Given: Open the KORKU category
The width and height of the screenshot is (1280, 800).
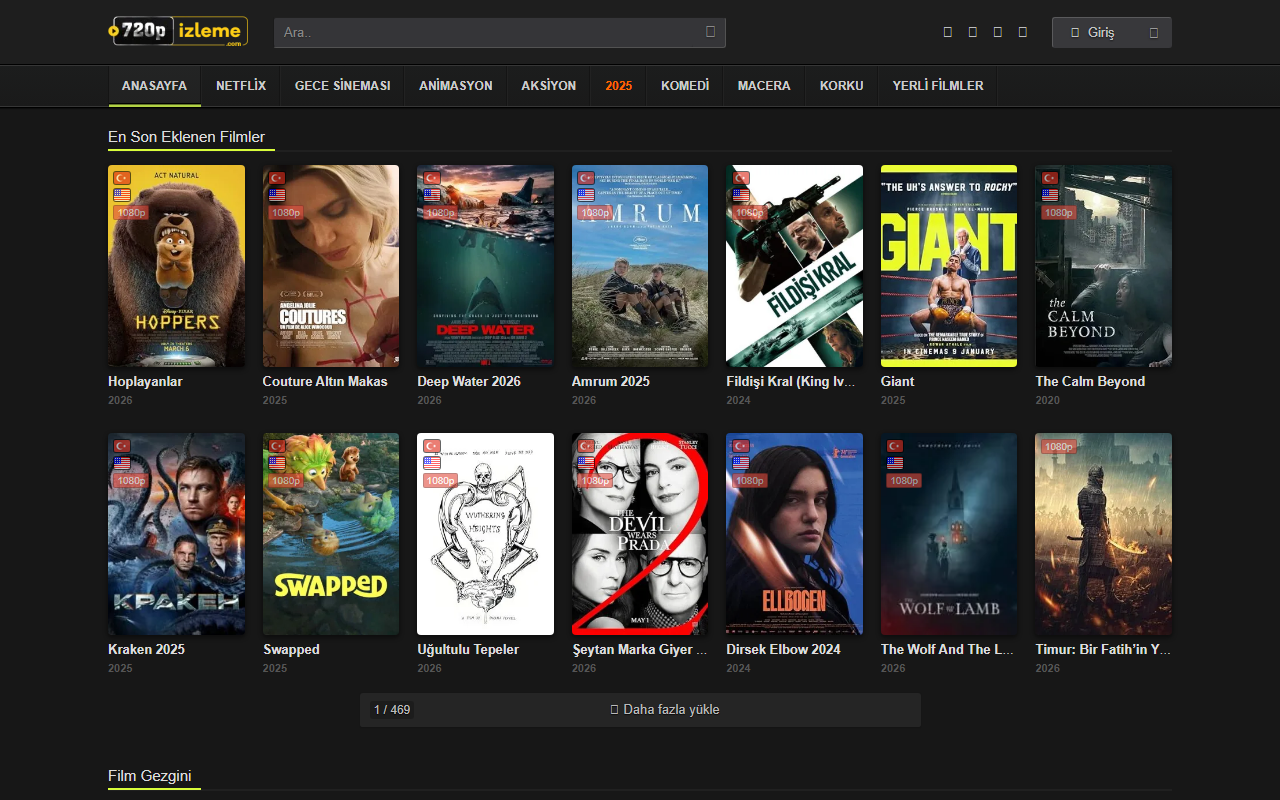Looking at the screenshot, I should [842, 86].
